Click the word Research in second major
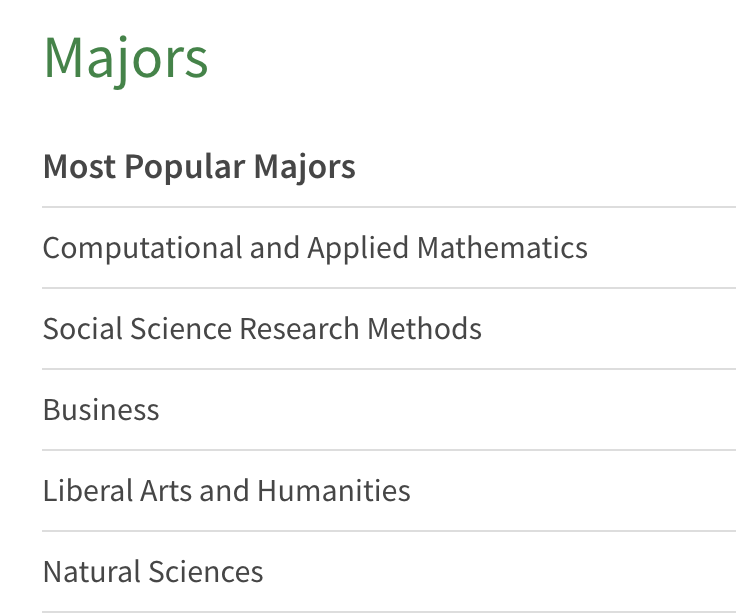 [299, 328]
